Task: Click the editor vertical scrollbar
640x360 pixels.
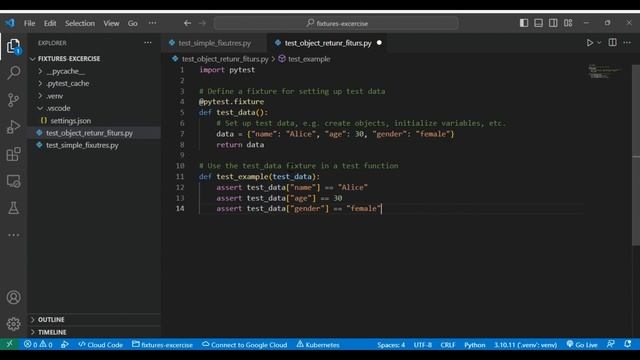Action: pos(636,155)
